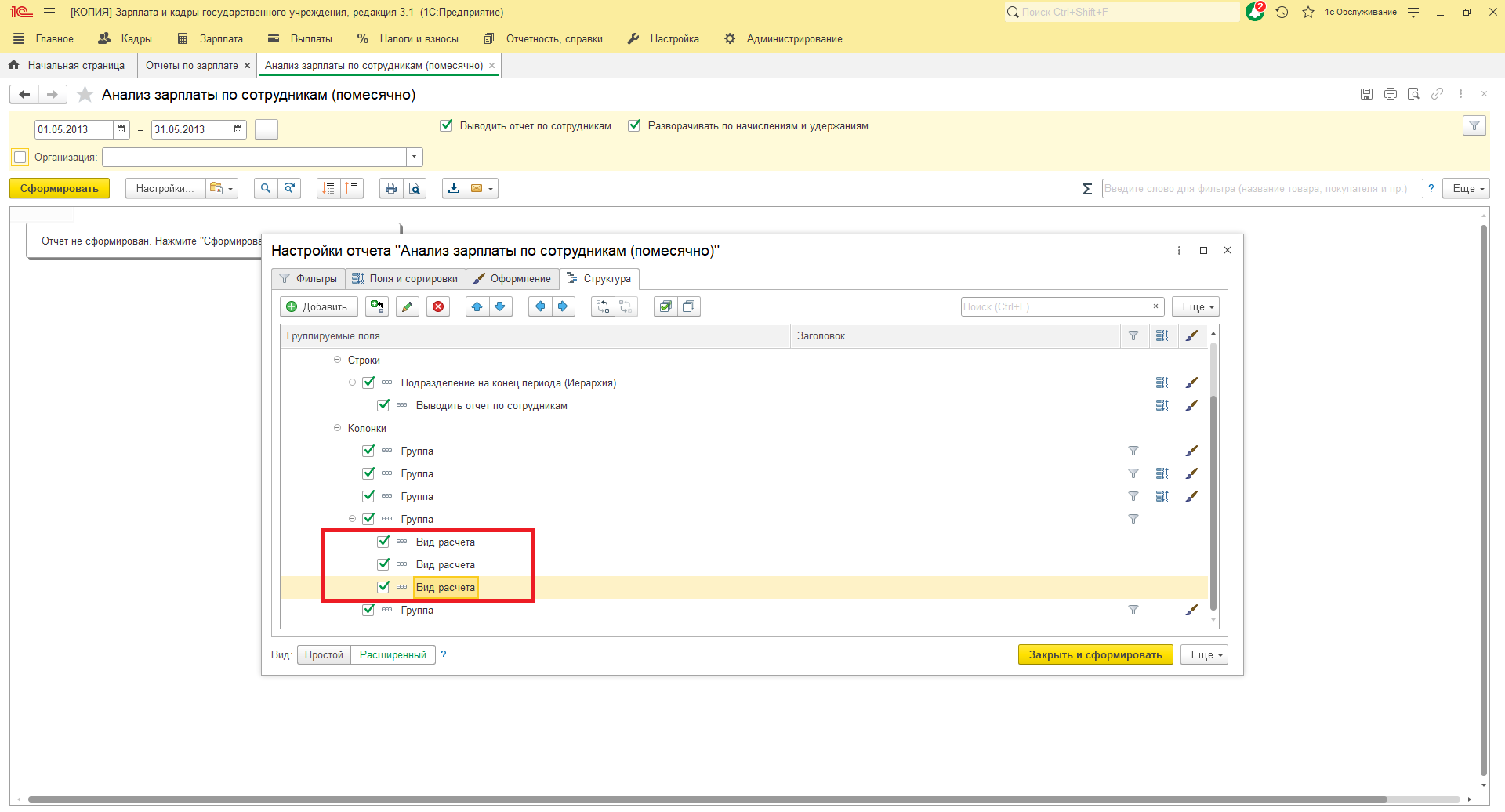Open the 'Налоги и взносы' menu section
This screenshot has width=1505, height=812.
coord(408,38)
